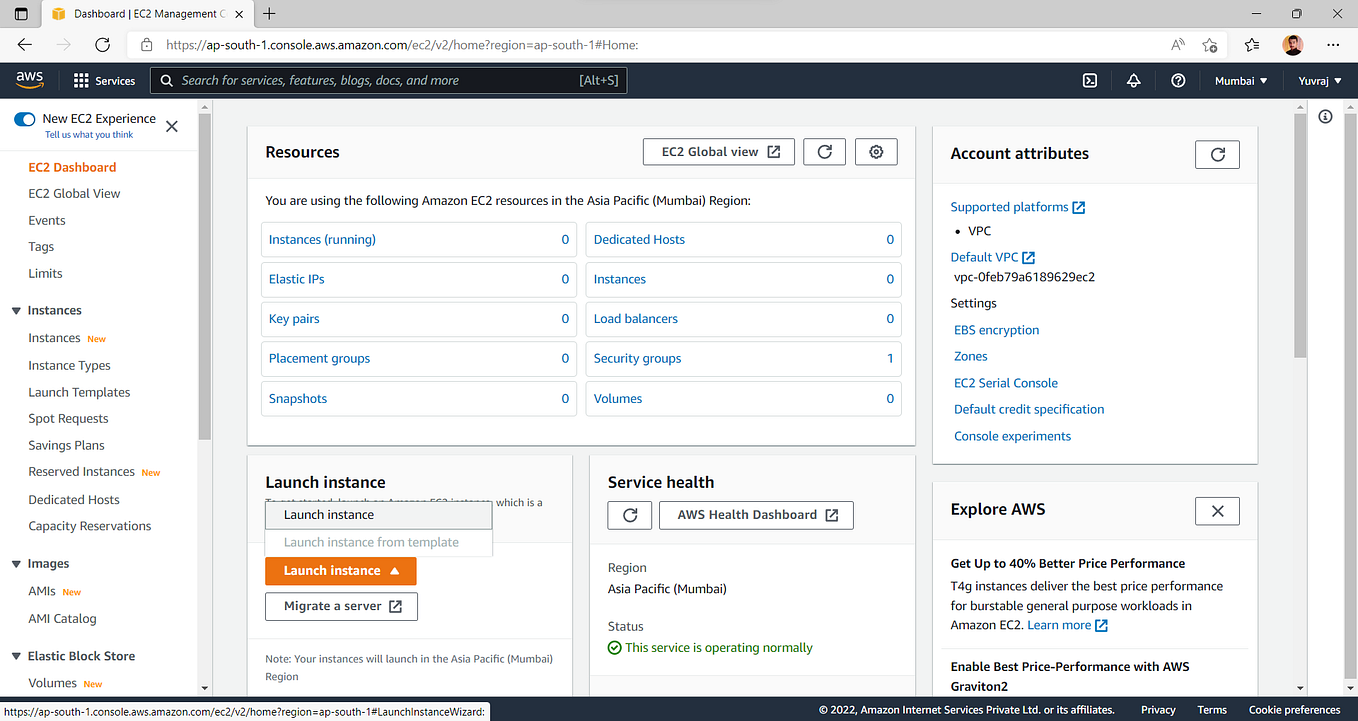
Task: Refresh the Account attributes panel
Action: (1217, 154)
